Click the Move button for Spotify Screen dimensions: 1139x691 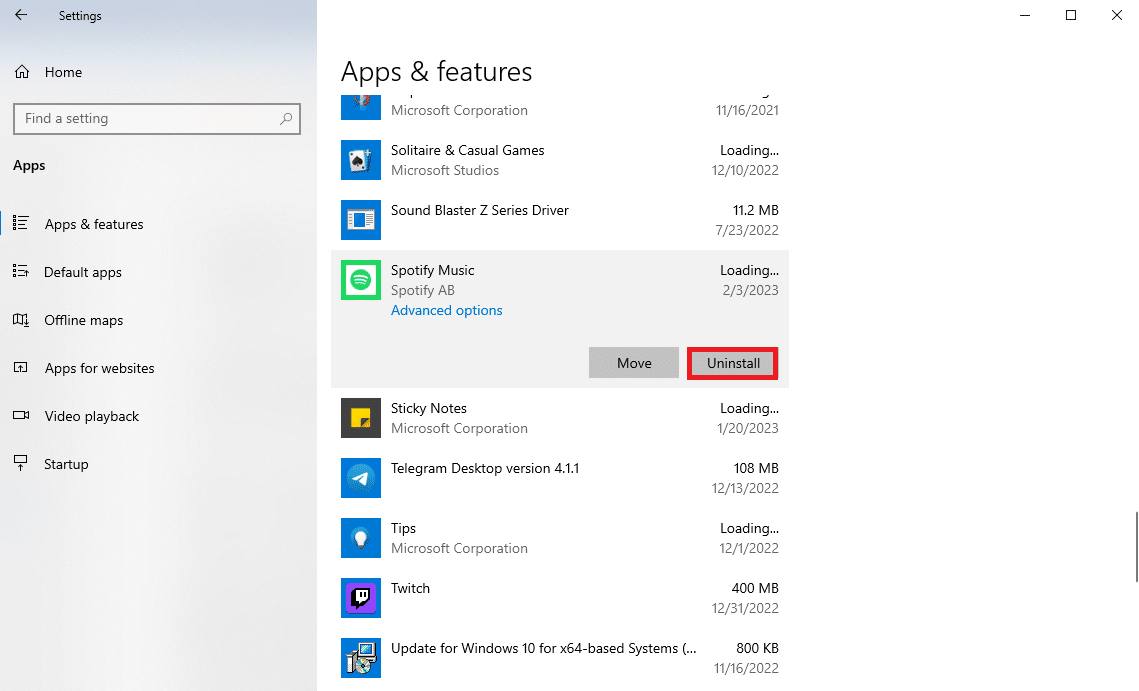pyautogui.click(x=633, y=363)
